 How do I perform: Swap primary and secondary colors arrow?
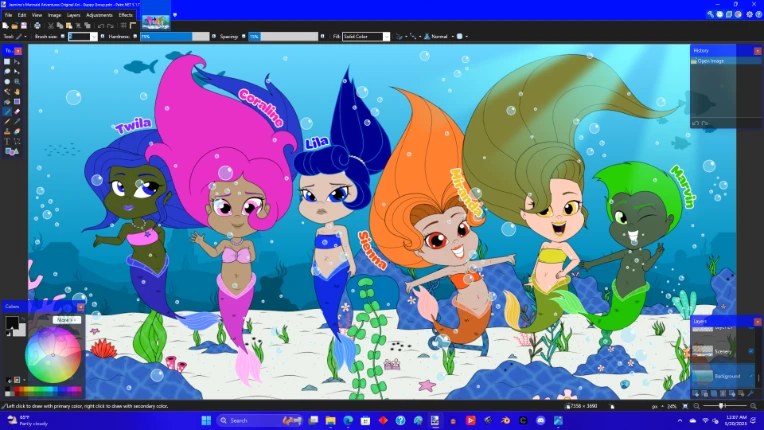tap(23, 319)
